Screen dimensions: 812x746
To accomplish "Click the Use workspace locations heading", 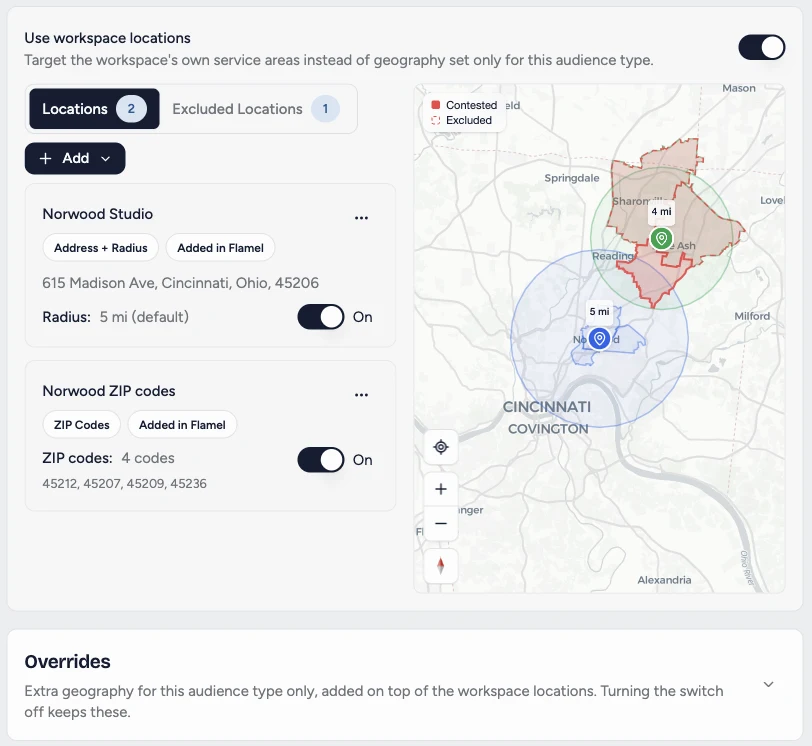I will 107,38.
